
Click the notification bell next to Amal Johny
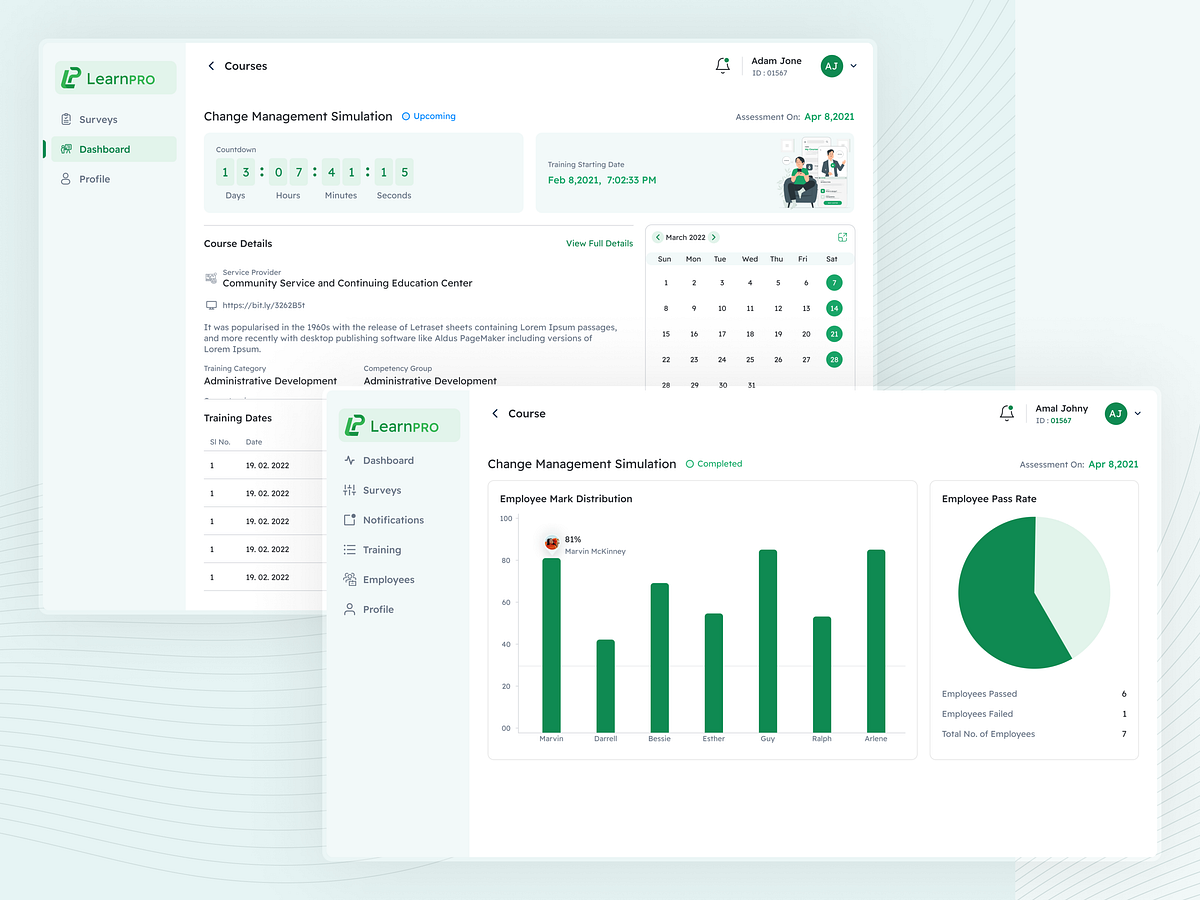(x=1006, y=412)
